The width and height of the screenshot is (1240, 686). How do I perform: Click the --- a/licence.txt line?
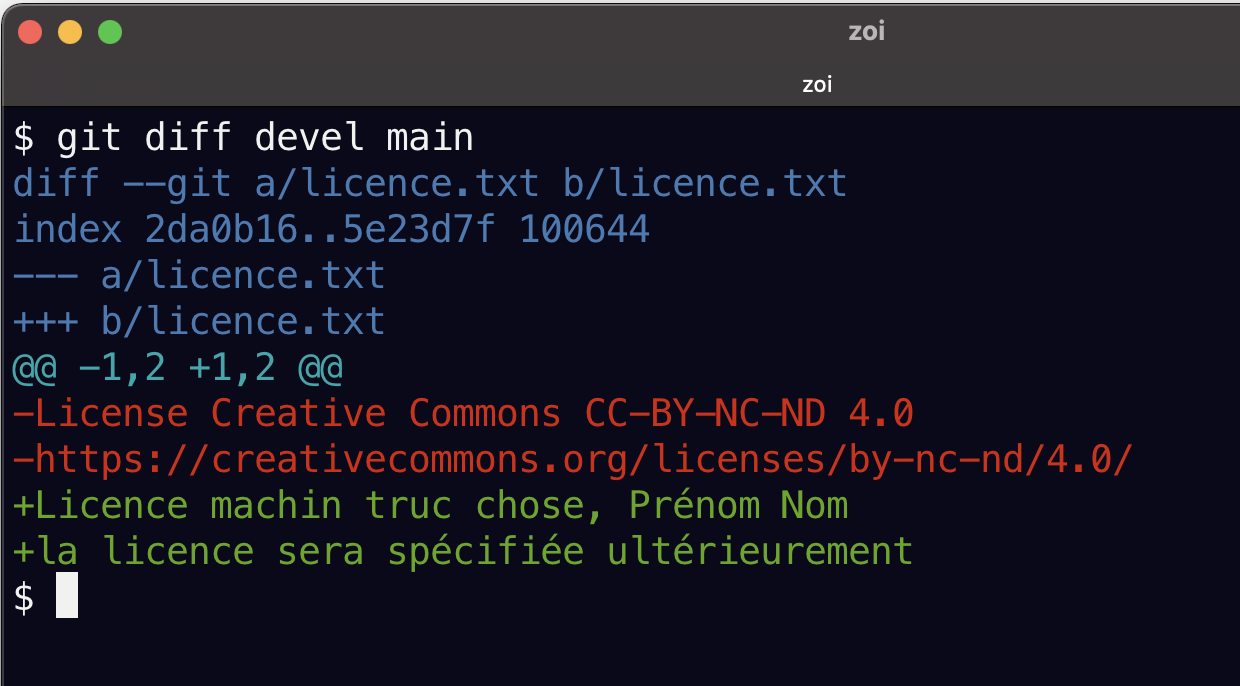tap(199, 275)
